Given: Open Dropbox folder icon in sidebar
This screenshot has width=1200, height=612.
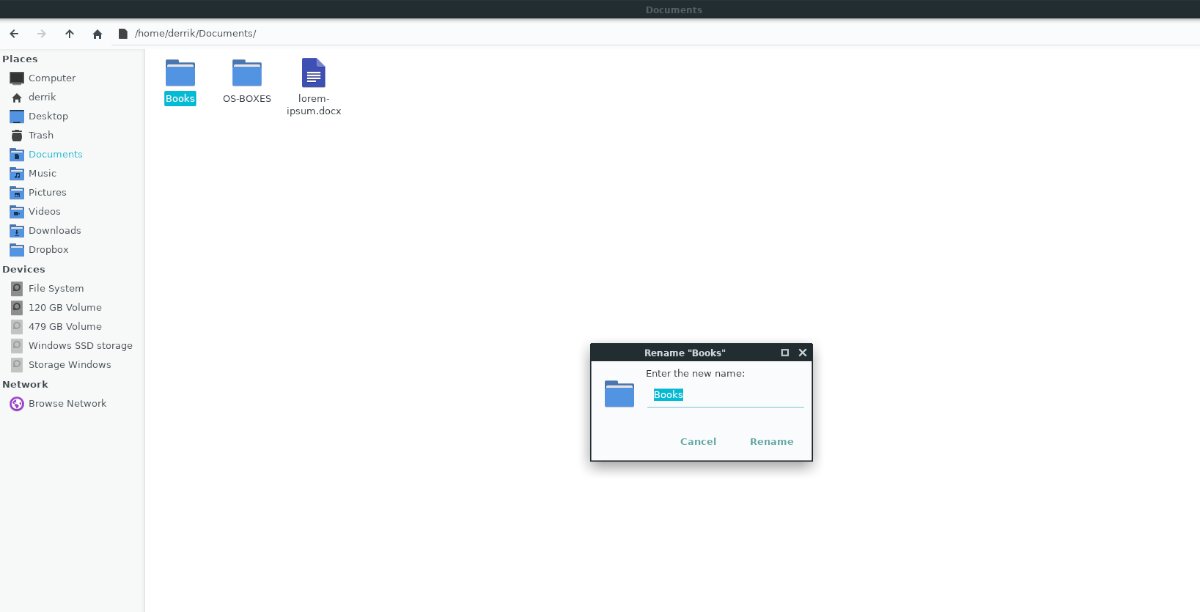Looking at the screenshot, I should [16, 249].
